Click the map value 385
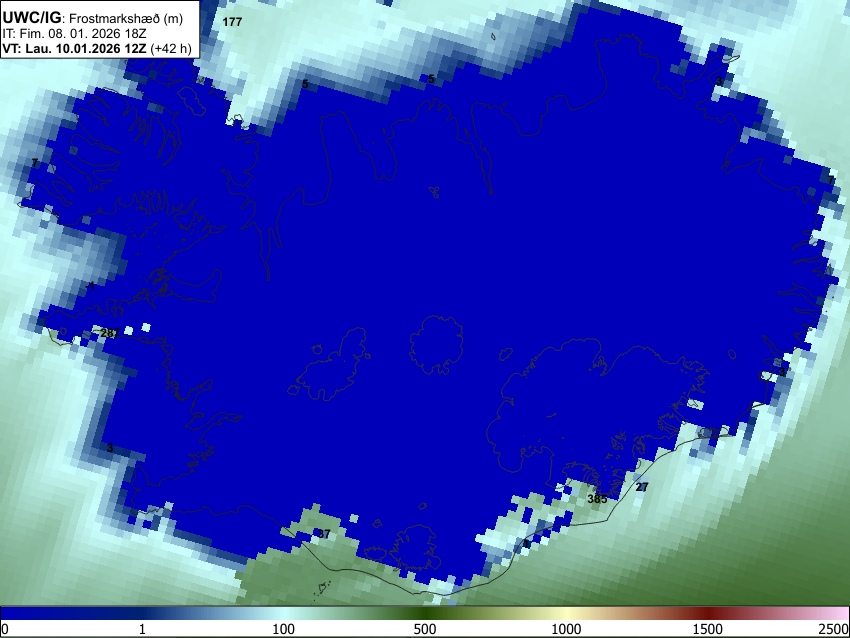 click(x=597, y=499)
